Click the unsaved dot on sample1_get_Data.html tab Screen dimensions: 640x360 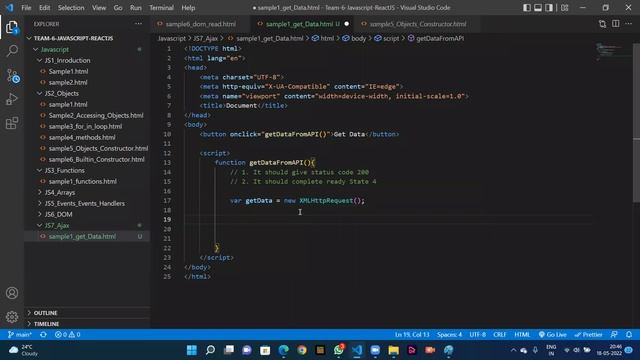click(x=347, y=24)
